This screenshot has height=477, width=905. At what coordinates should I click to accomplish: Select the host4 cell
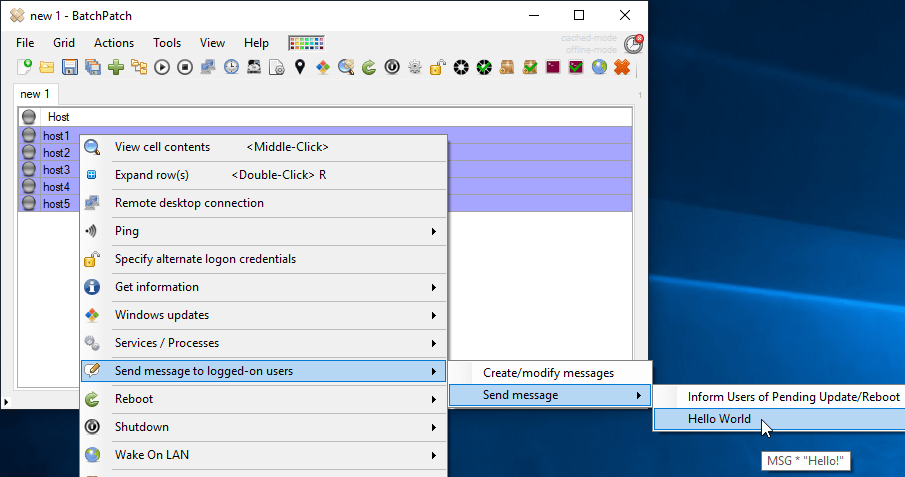[56, 187]
